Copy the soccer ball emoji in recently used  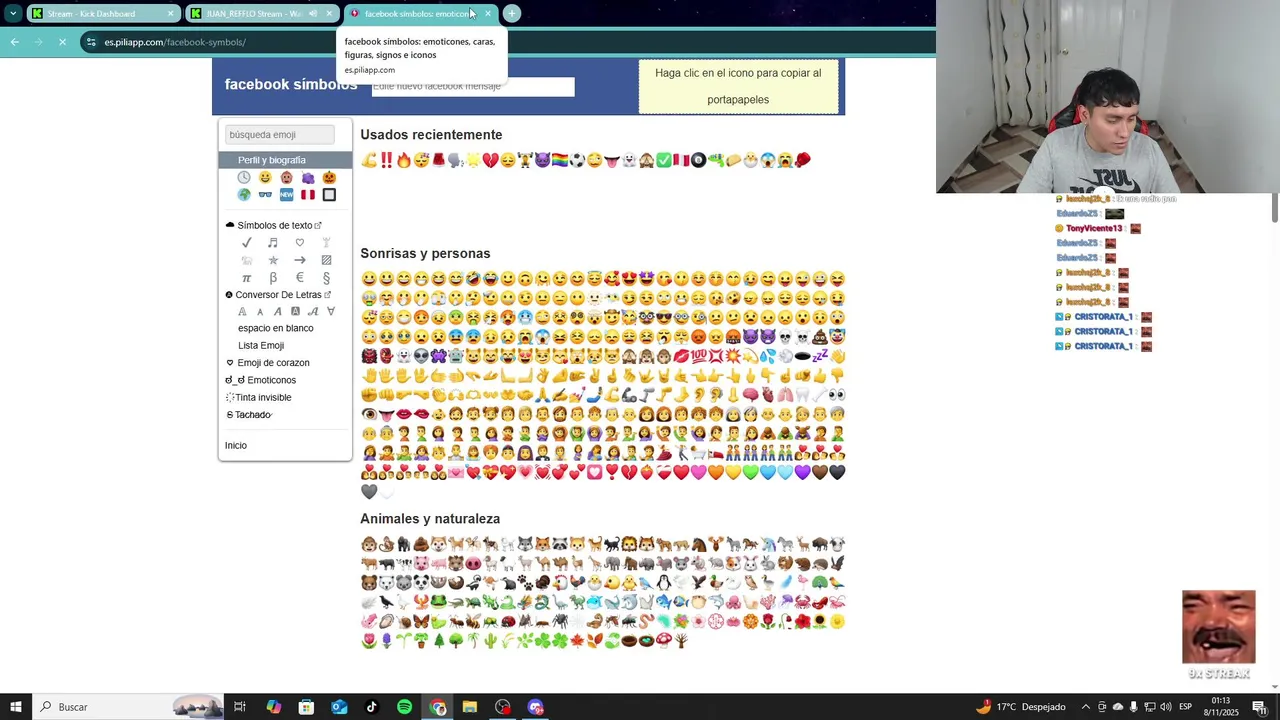click(577, 160)
